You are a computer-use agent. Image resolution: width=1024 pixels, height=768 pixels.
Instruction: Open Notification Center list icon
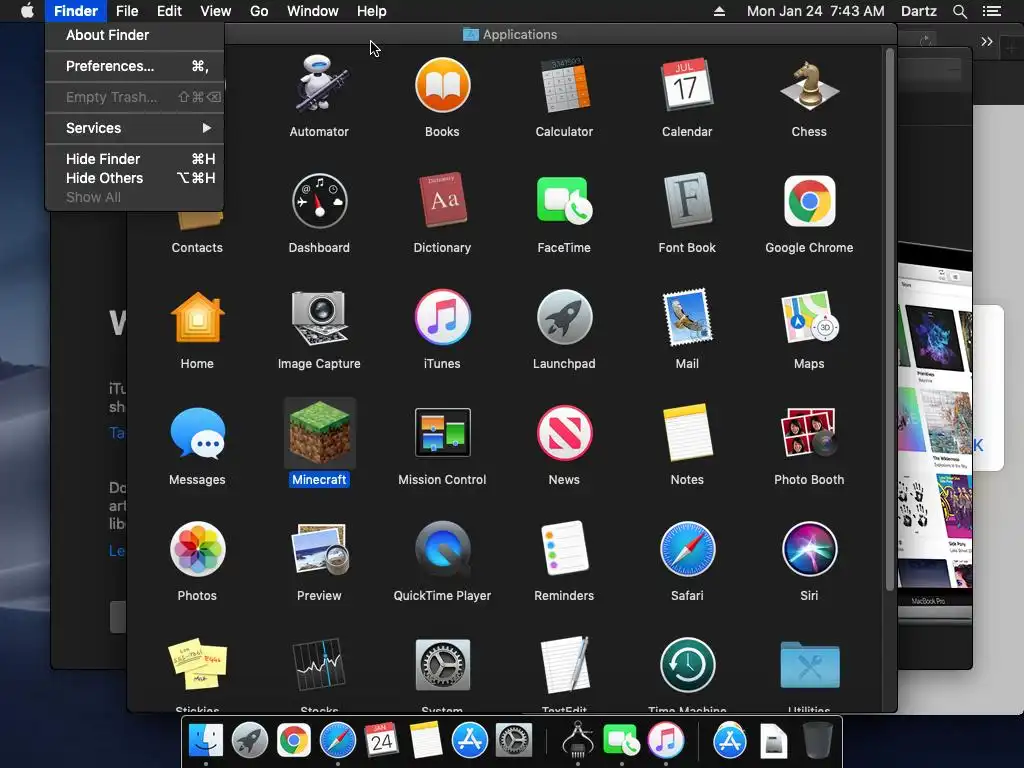pos(992,11)
